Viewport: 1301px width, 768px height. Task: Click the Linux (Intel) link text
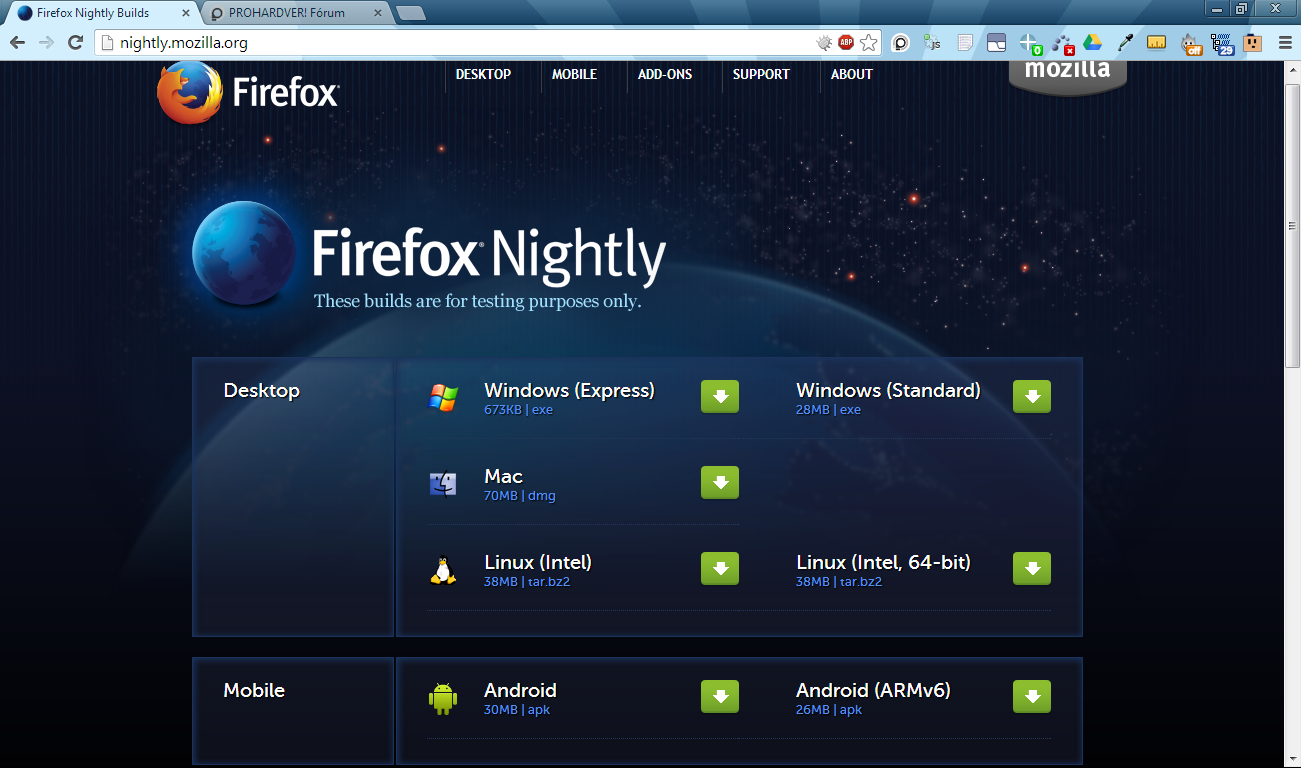538,562
